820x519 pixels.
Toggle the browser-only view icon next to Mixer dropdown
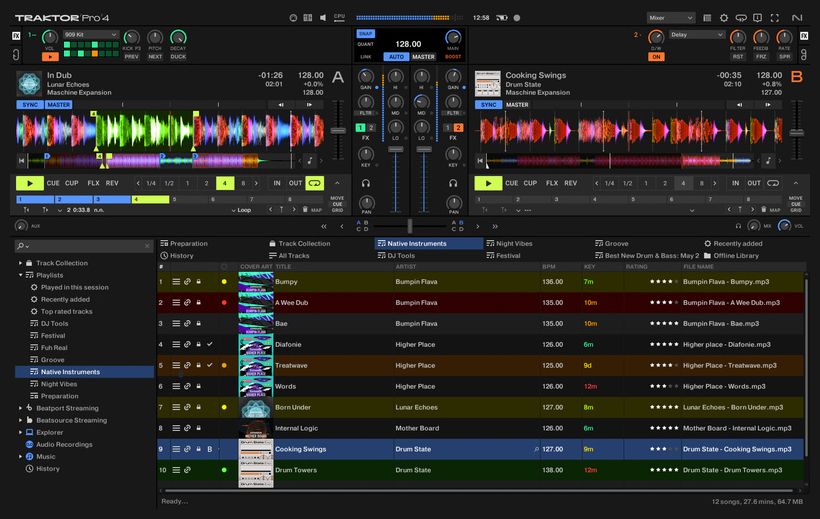click(x=707, y=18)
